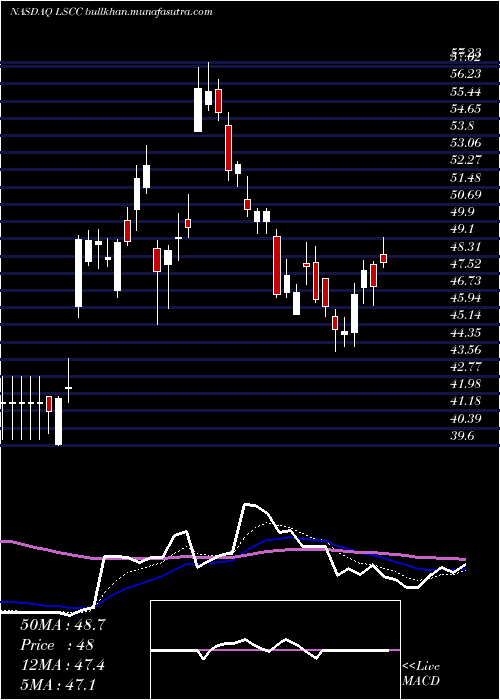Select the 12MA : 47.4 readout
The height and width of the screenshot is (700, 500).
(x=62, y=665)
